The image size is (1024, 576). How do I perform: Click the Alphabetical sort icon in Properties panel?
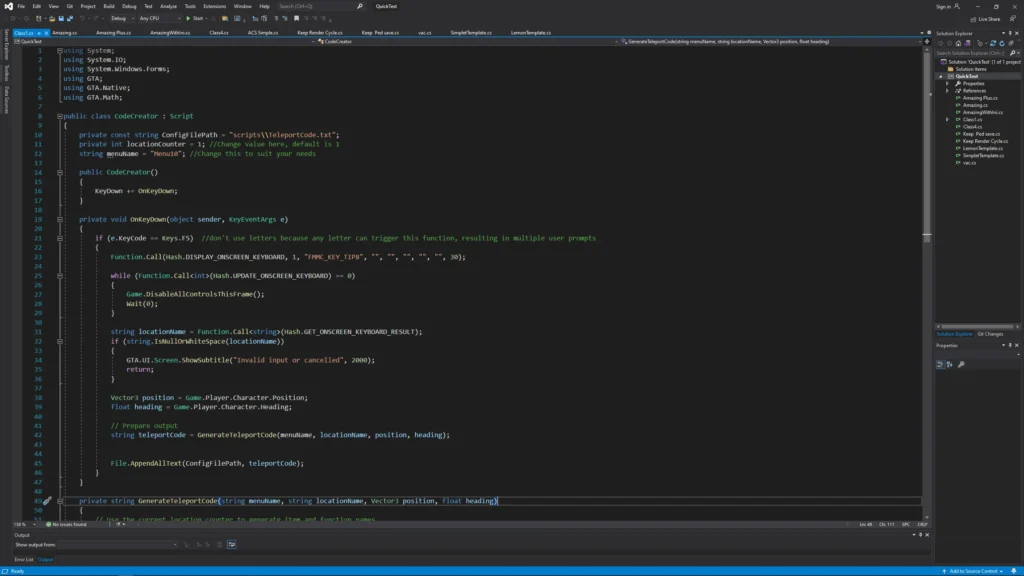tap(950, 364)
